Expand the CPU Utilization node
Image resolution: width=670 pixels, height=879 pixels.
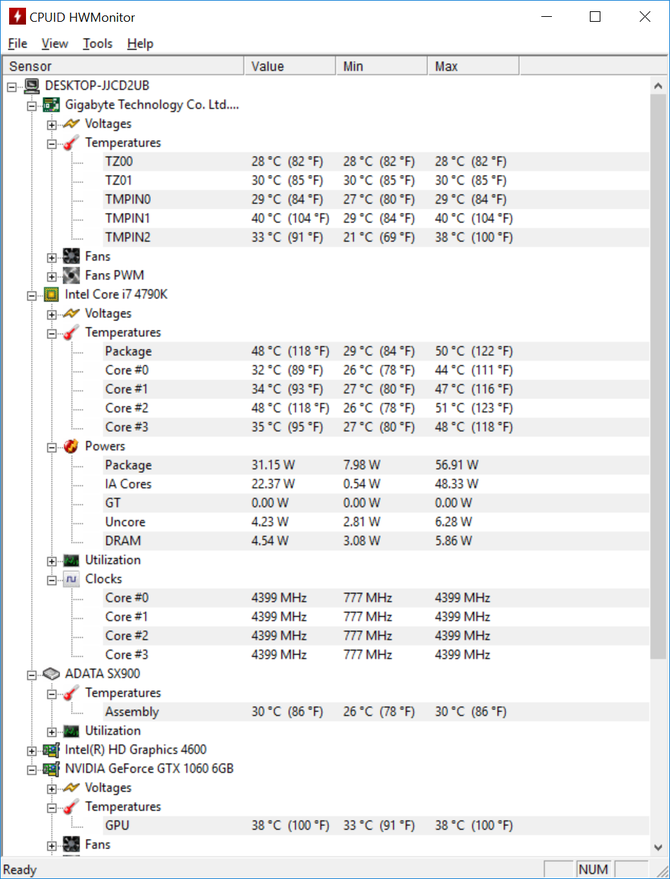(52, 561)
